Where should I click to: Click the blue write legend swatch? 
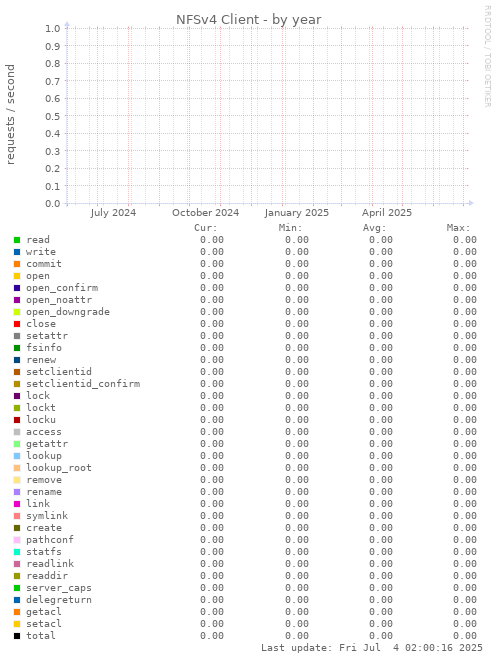17,252
